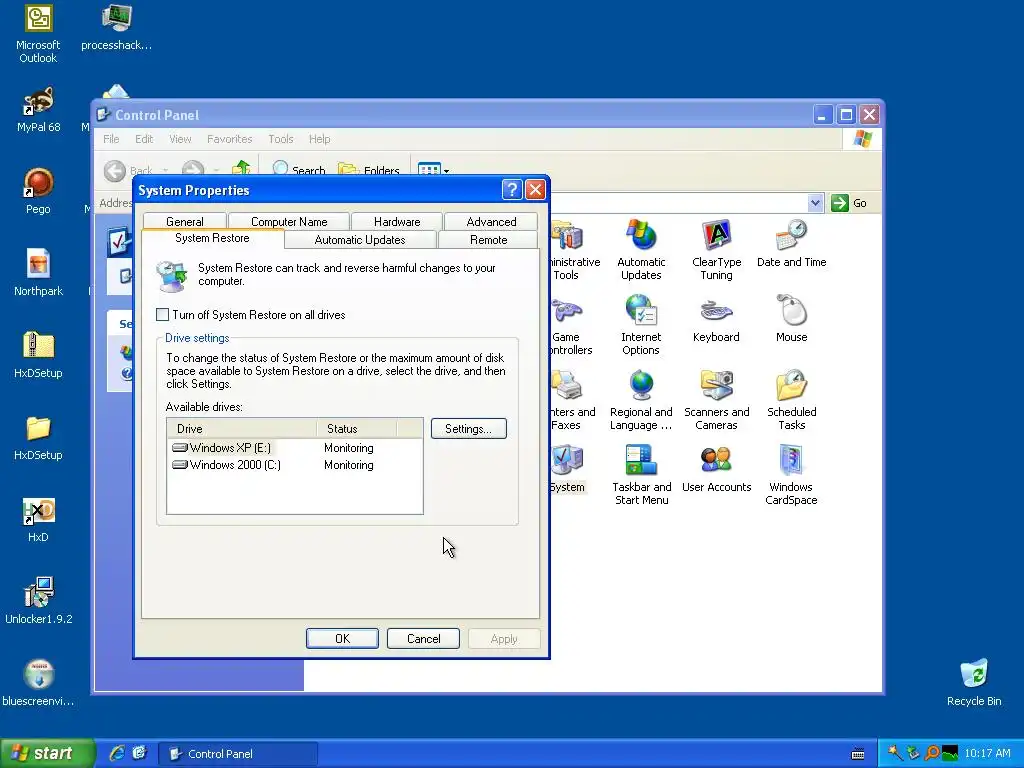1024x768 pixels.
Task: Switch to the Computer Name tab
Action: pos(289,221)
